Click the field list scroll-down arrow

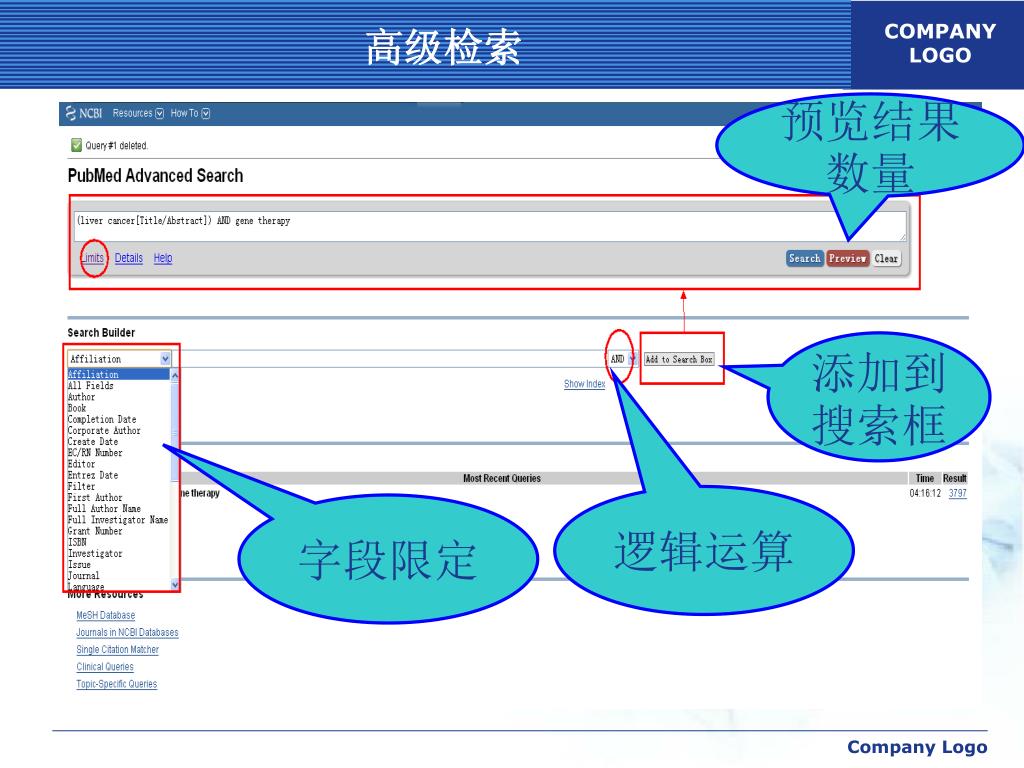[174, 584]
